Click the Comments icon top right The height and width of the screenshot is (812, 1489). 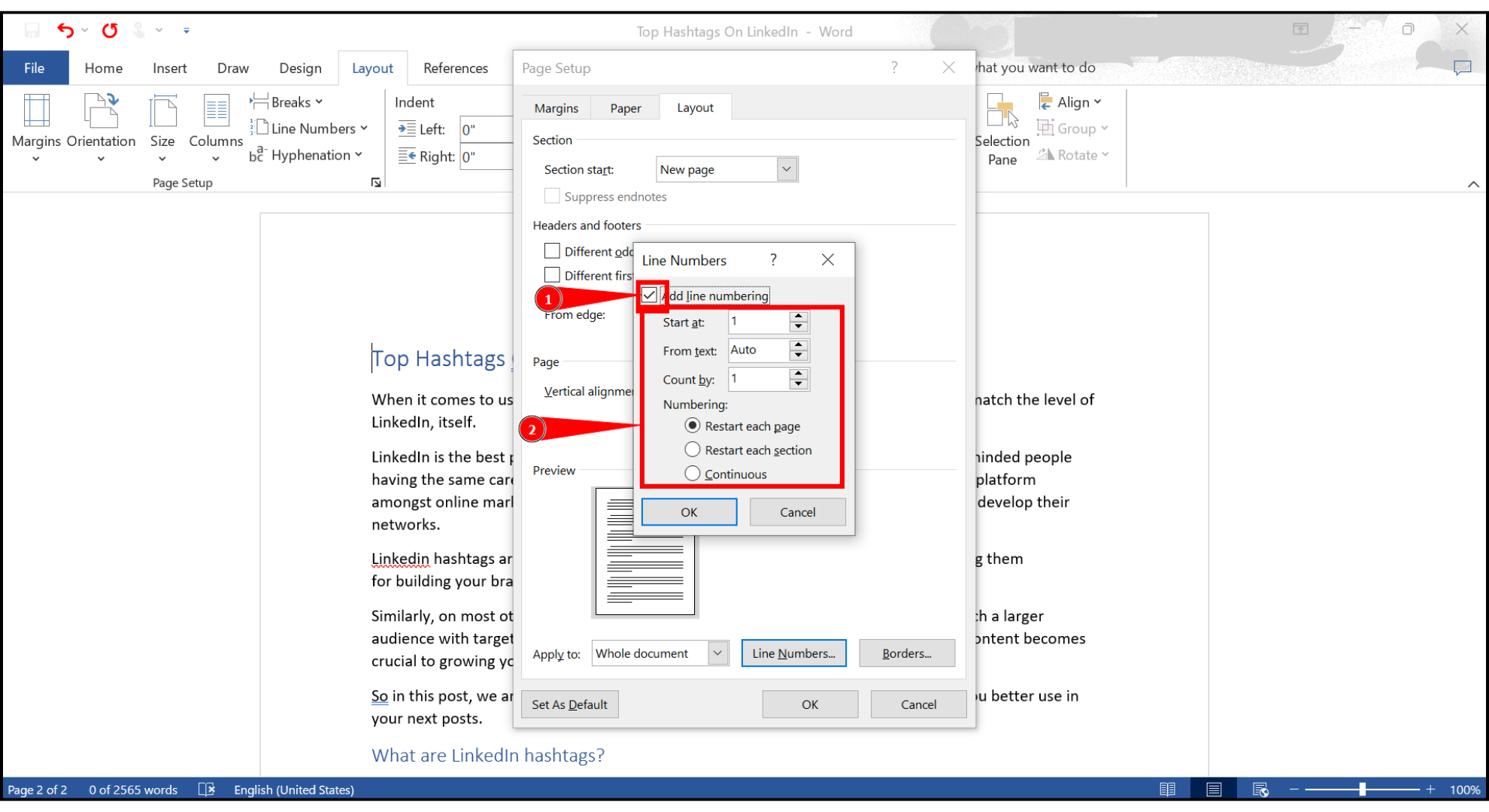click(1462, 68)
